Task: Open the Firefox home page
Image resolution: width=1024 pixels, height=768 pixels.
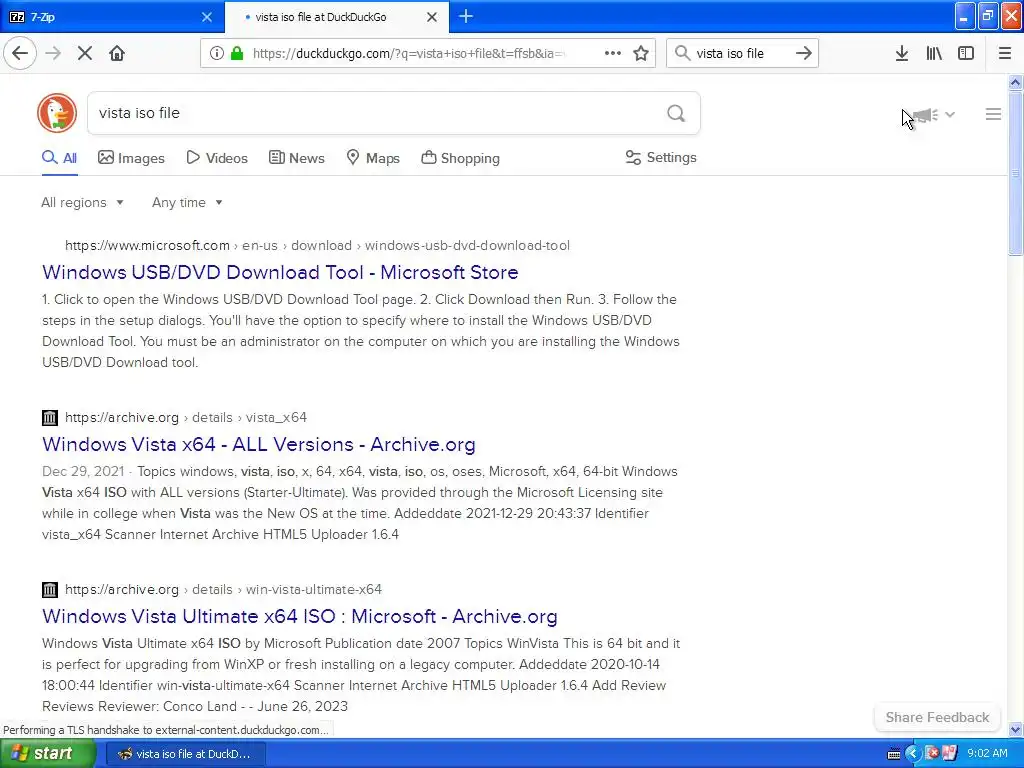Action: point(117,53)
